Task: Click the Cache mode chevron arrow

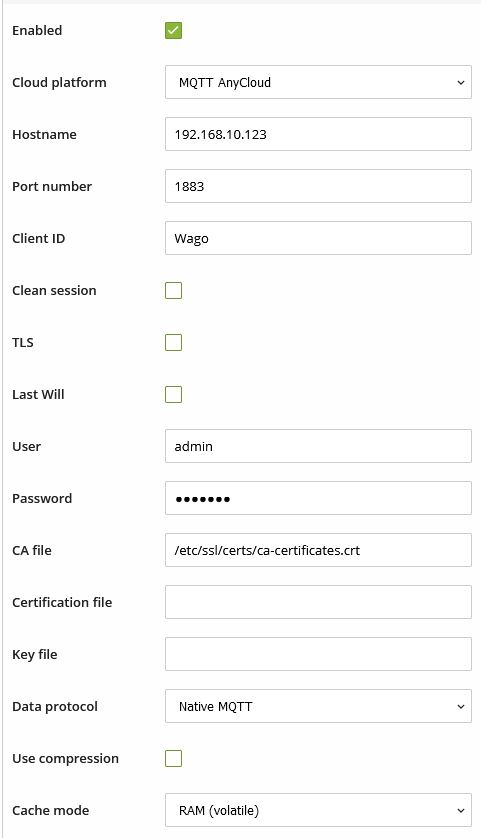Action: click(461, 811)
